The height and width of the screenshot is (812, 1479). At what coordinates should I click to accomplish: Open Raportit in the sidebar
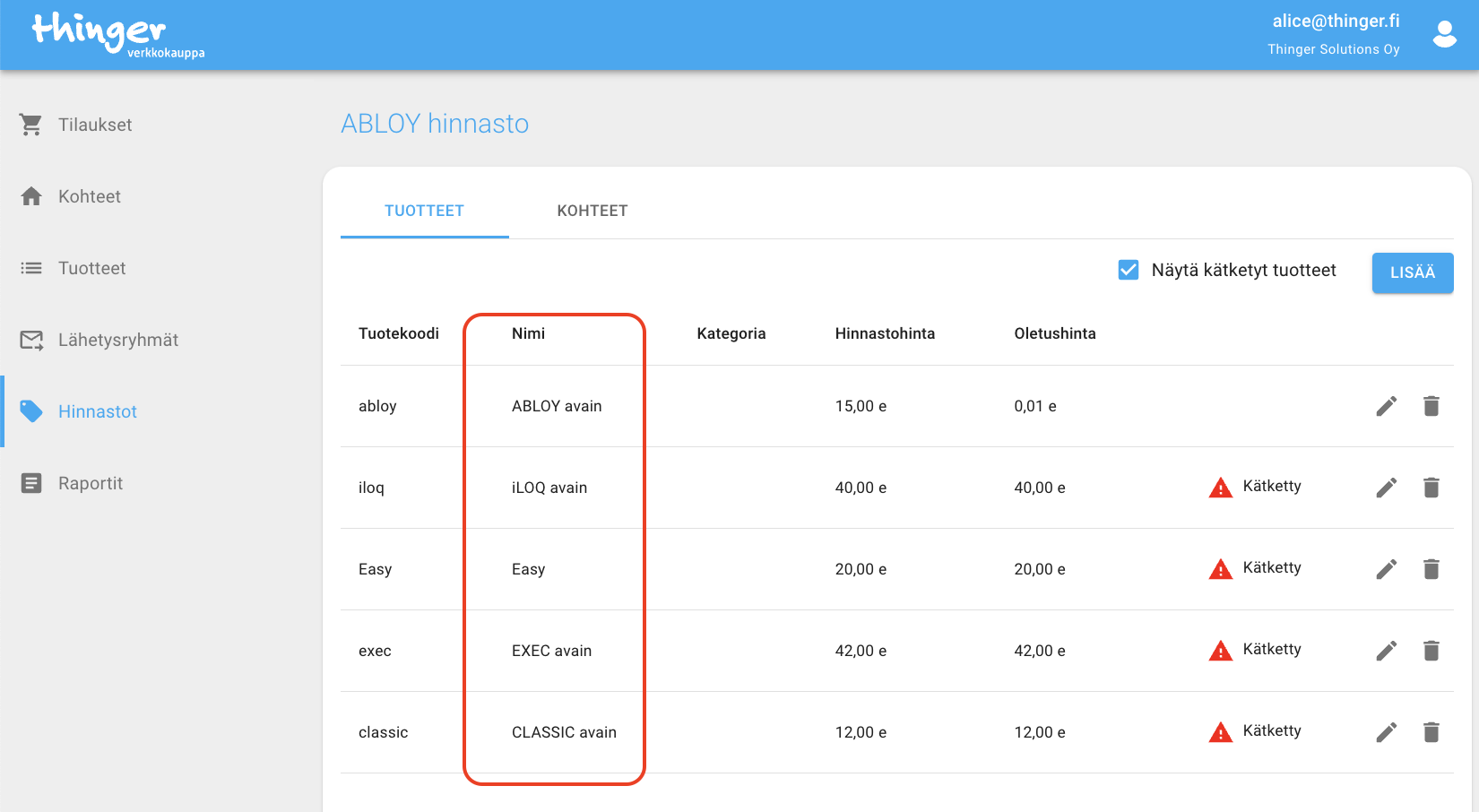pyautogui.click(x=91, y=483)
